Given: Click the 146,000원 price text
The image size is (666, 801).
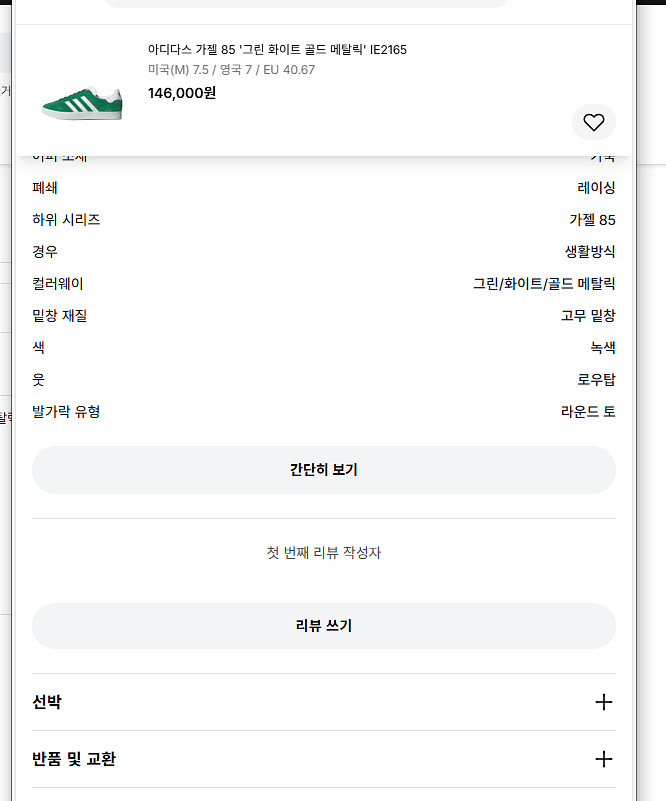Looking at the screenshot, I should pos(182,93).
